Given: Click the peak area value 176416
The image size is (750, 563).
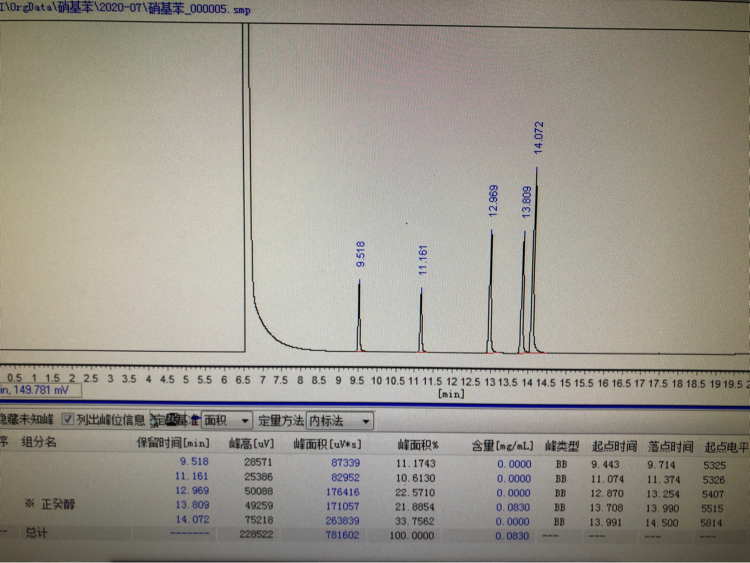Looking at the screenshot, I should click(342, 492).
